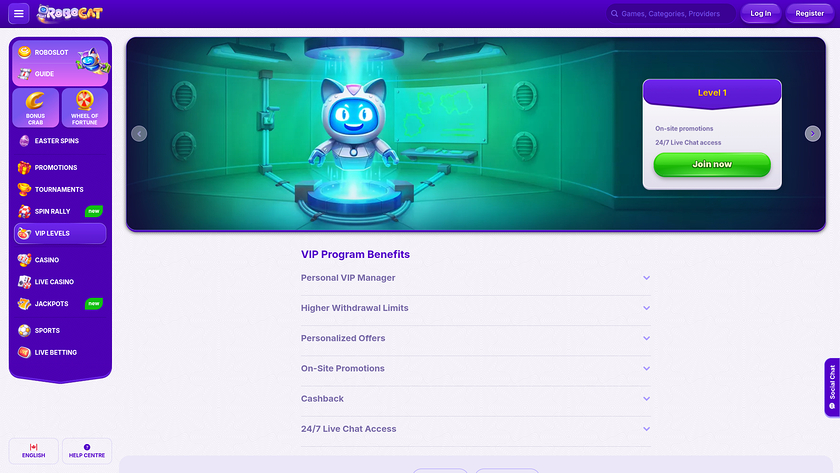Go to previous banner slide
Image resolution: width=840 pixels, height=473 pixels.
tap(139, 134)
